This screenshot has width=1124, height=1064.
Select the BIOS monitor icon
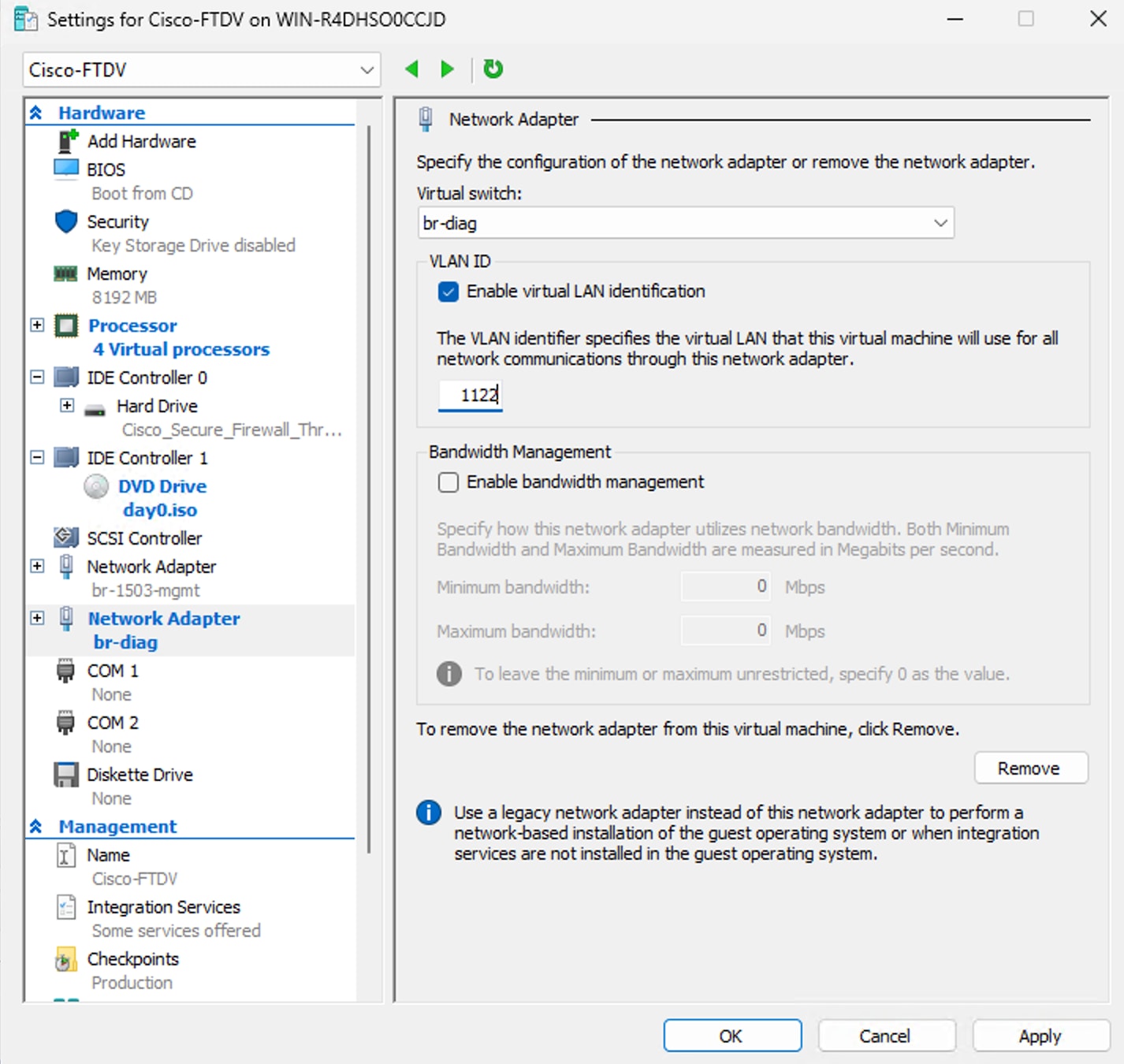(x=66, y=169)
